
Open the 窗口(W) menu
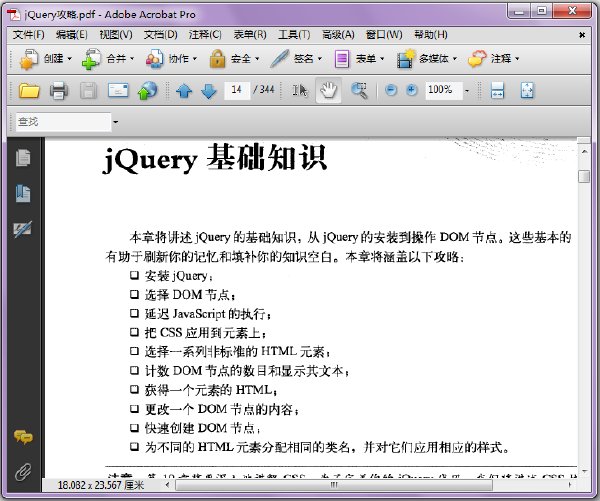pyautogui.click(x=384, y=35)
